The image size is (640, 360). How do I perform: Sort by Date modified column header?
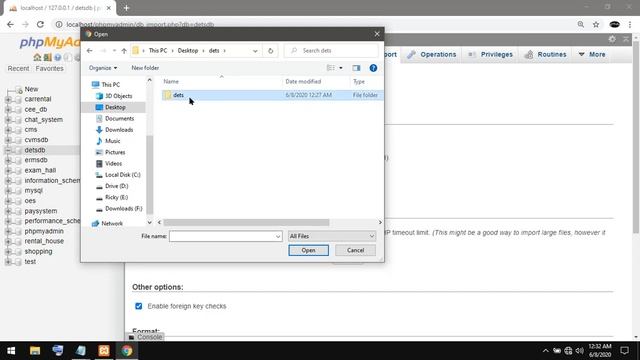(303, 82)
